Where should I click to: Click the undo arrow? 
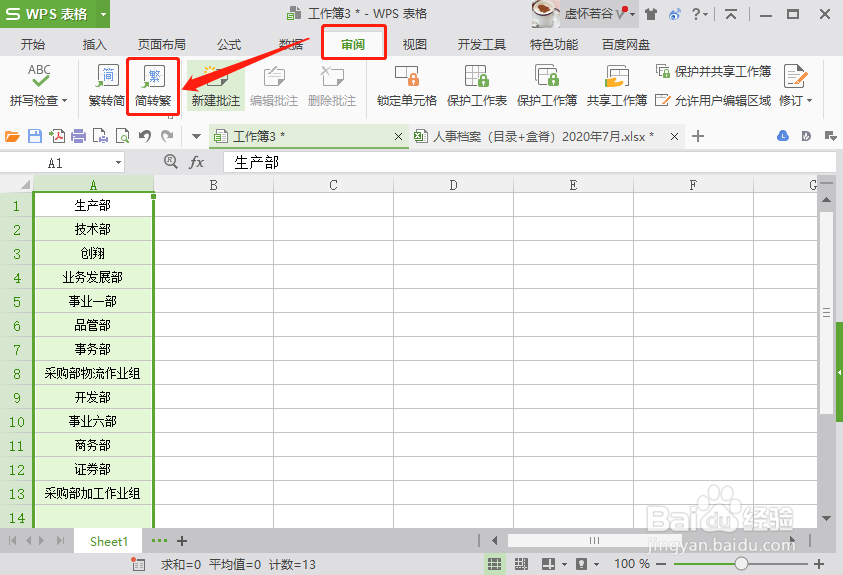coord(145,136)
